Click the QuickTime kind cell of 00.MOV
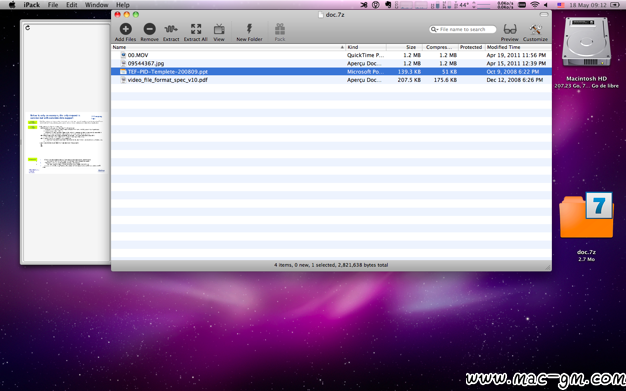The width and height of the screenshot is (626, 391). coord(365,55)
